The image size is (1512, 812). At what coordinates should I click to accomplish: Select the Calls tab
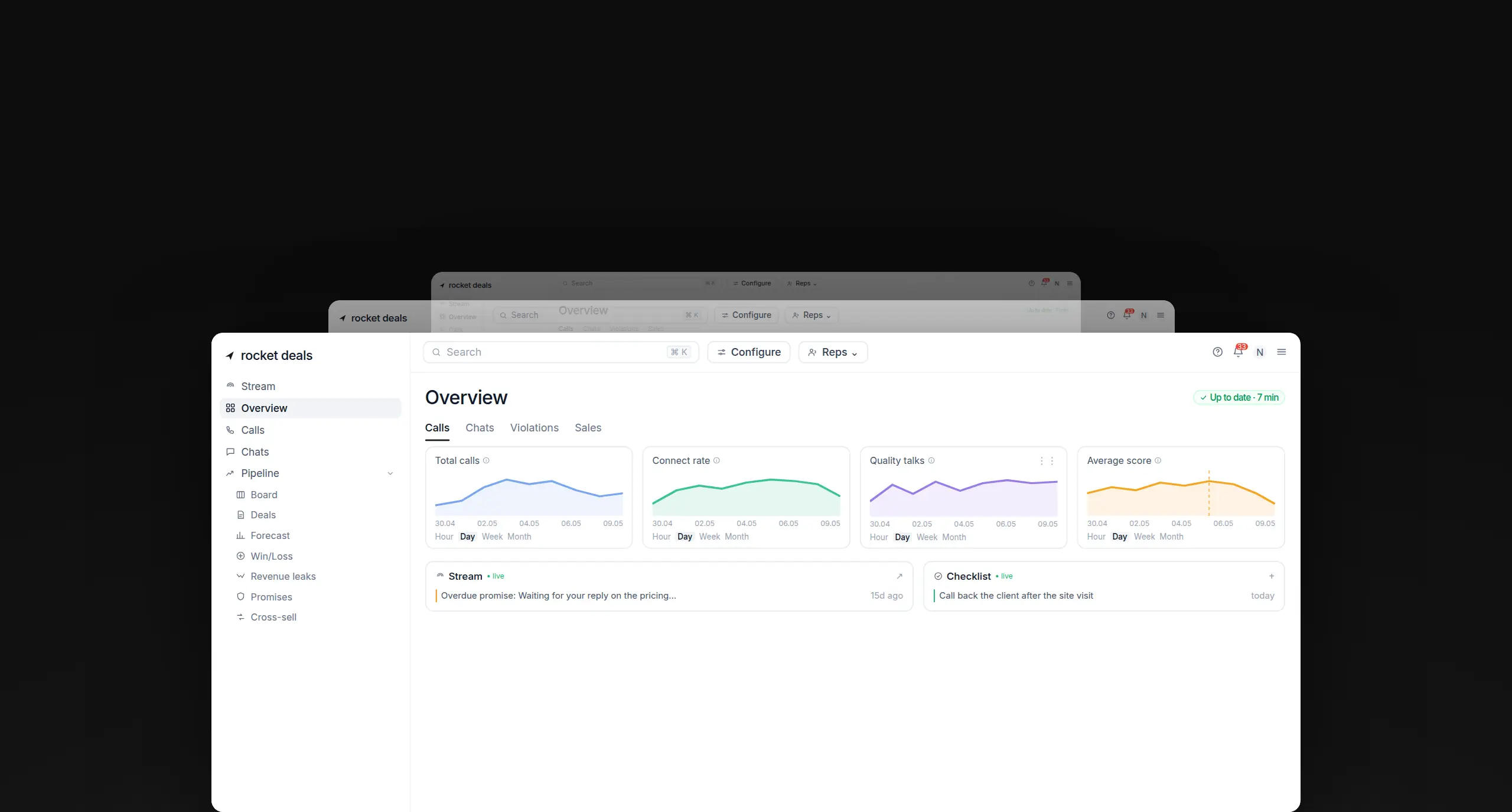[437, 428]
